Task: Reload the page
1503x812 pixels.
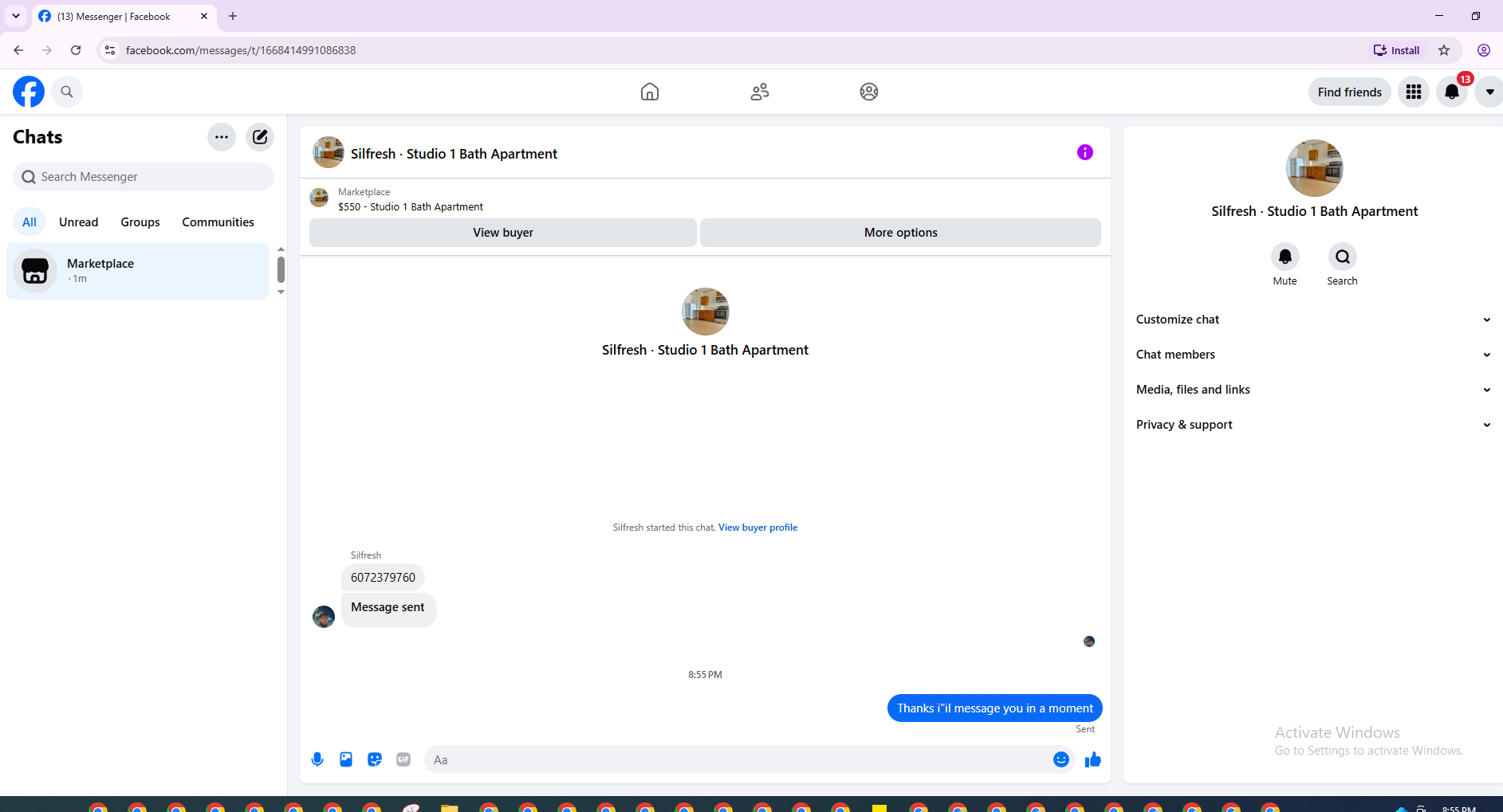Action: tap(76, 50)
